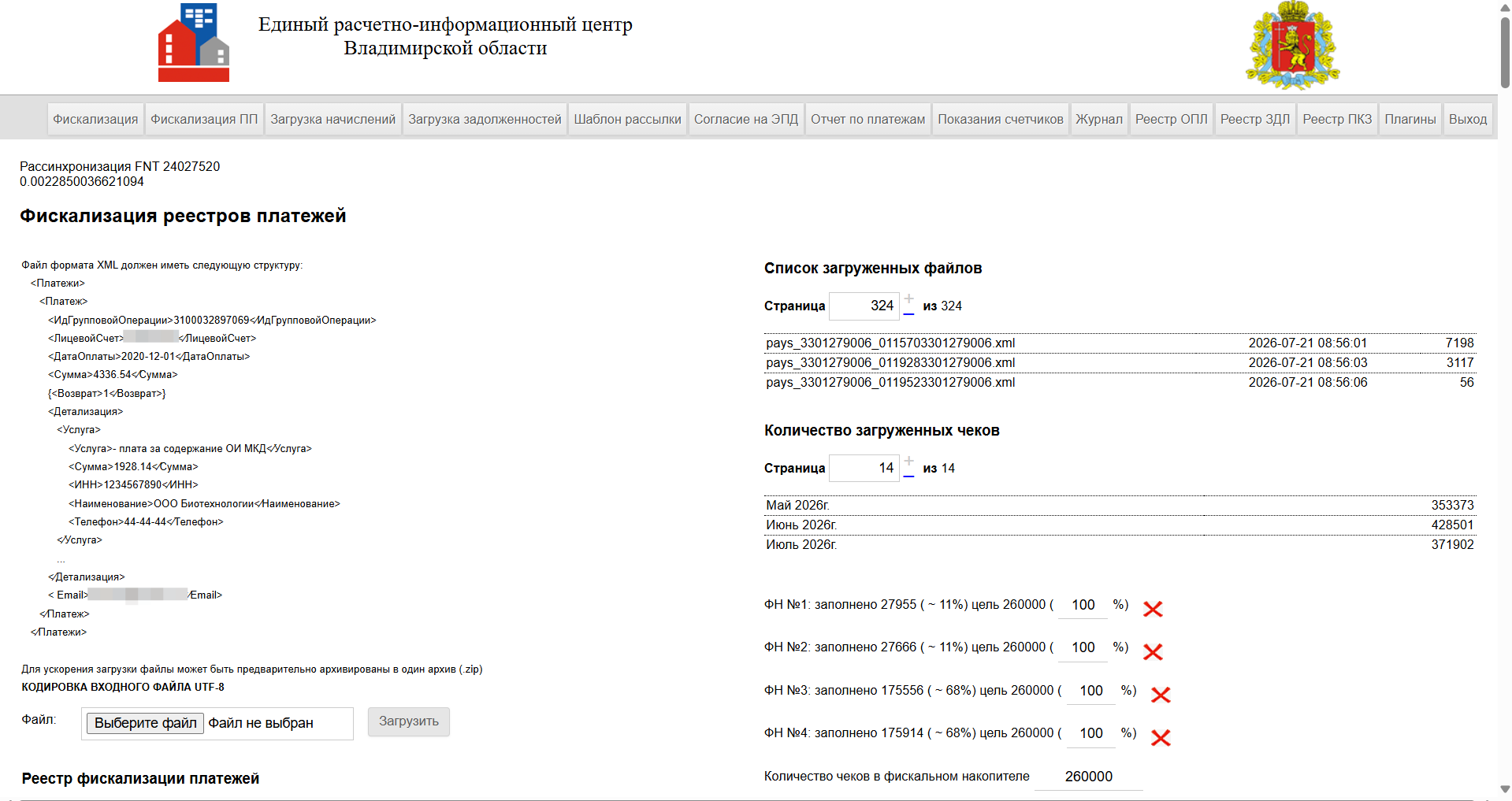Open file pays_3301279006_0115703301279006.xml in list

pyautogui.click(x=890, y=343)
